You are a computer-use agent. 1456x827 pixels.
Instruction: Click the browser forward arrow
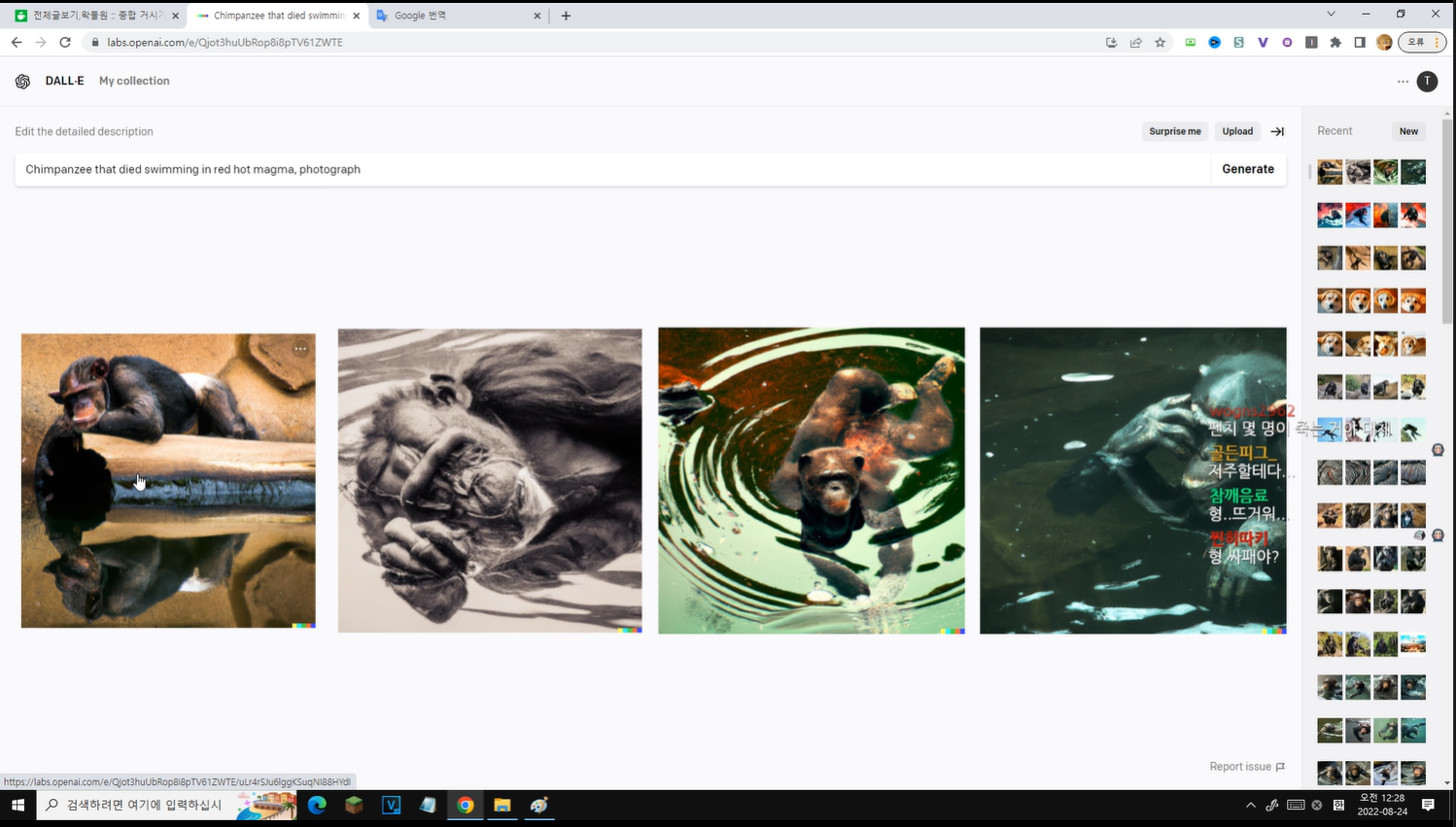(41, 43)
